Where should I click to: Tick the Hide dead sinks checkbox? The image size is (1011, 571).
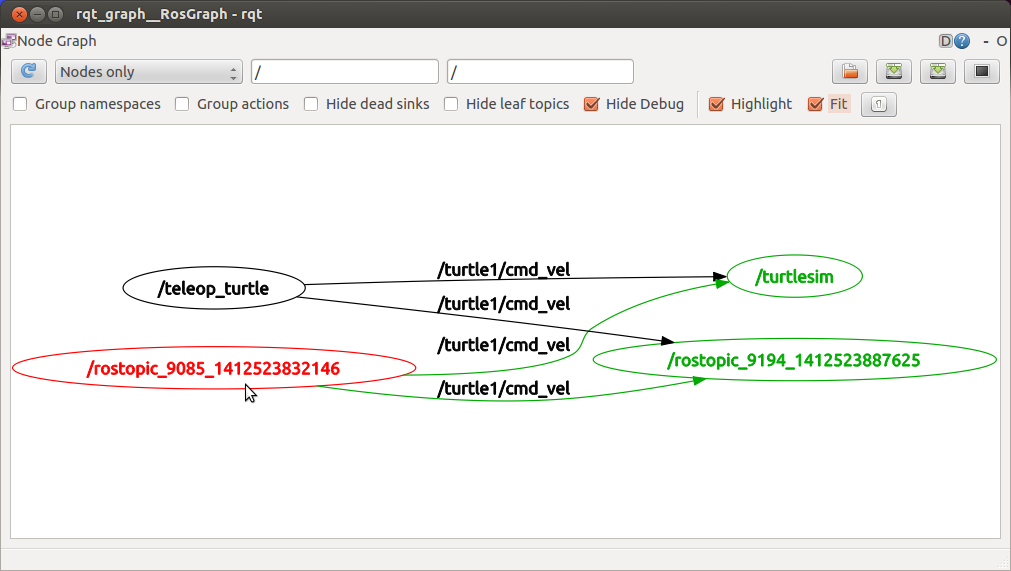pyautogui.click(x=311, y=104)
